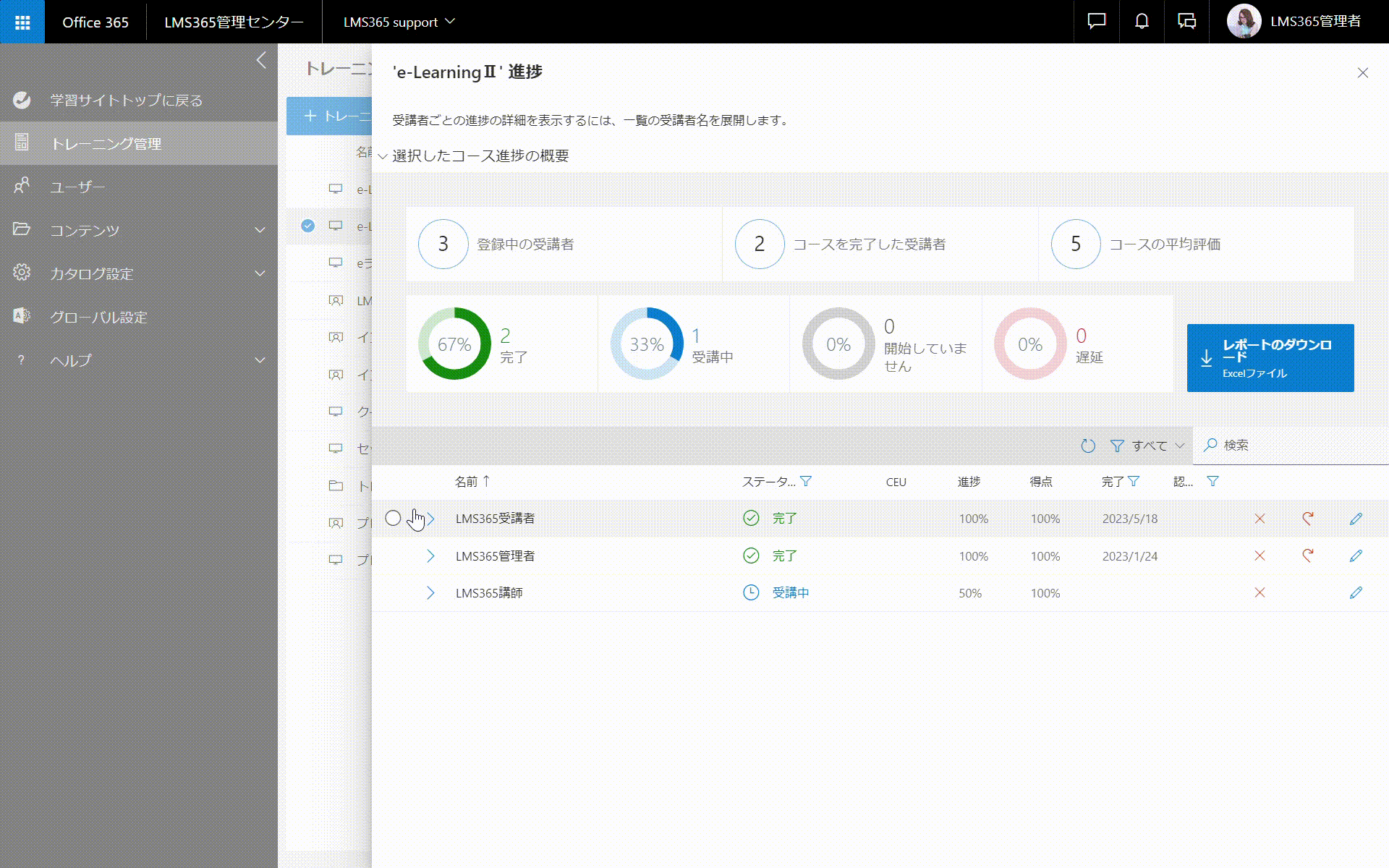Open トレーニング管理 in sidebar
The image size is (1389, 868).
point(139,143)
